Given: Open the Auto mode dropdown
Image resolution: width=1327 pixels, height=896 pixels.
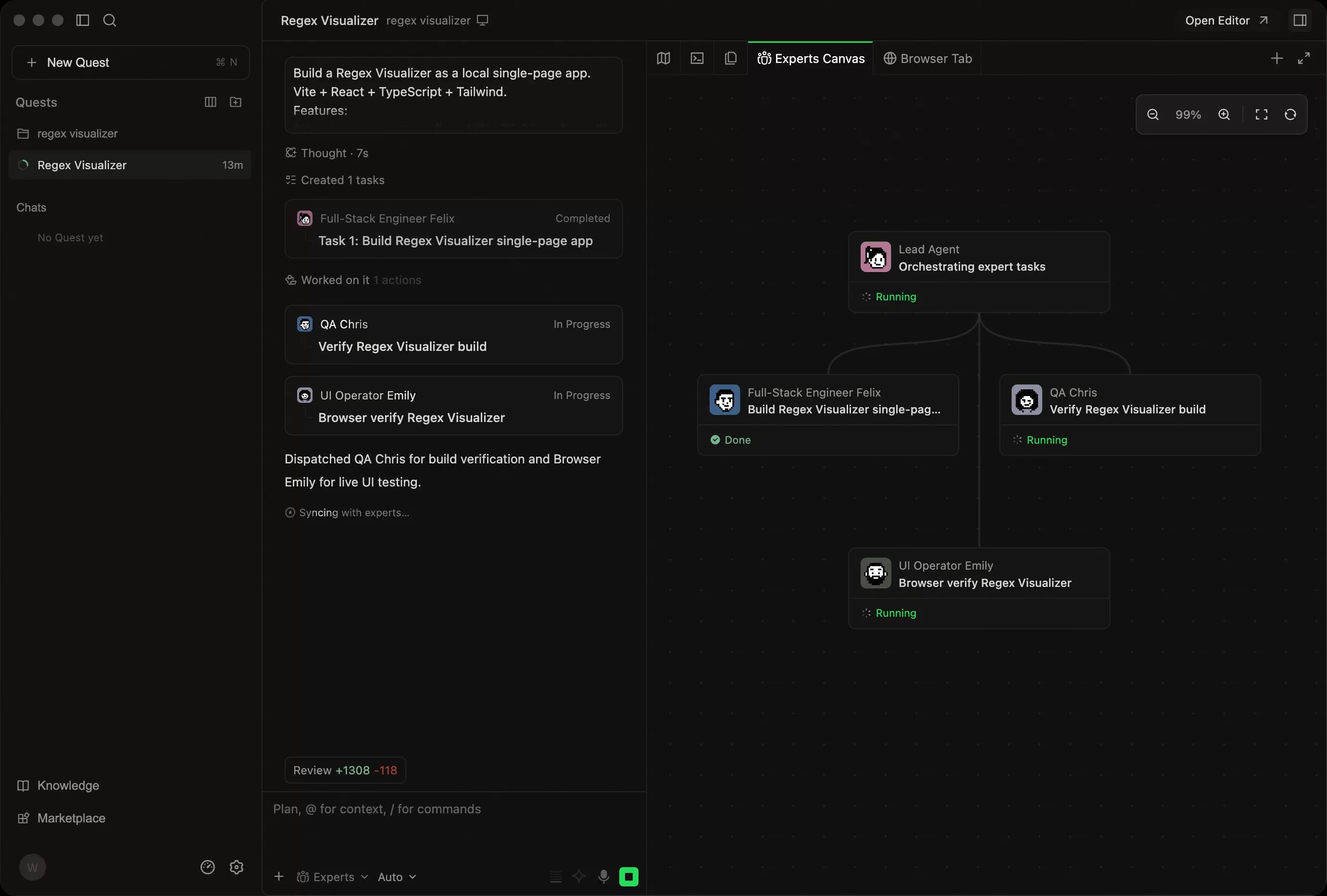Looking at the screenshot, I should (x=397, y=877).
